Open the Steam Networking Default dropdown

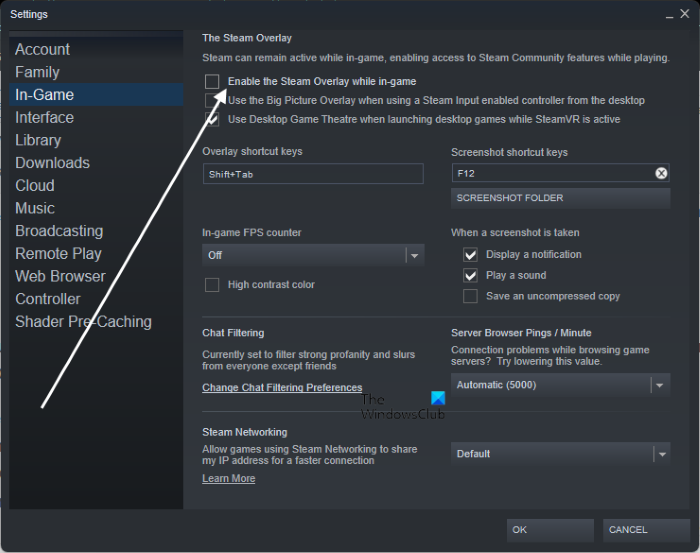[x=560, y=454]
